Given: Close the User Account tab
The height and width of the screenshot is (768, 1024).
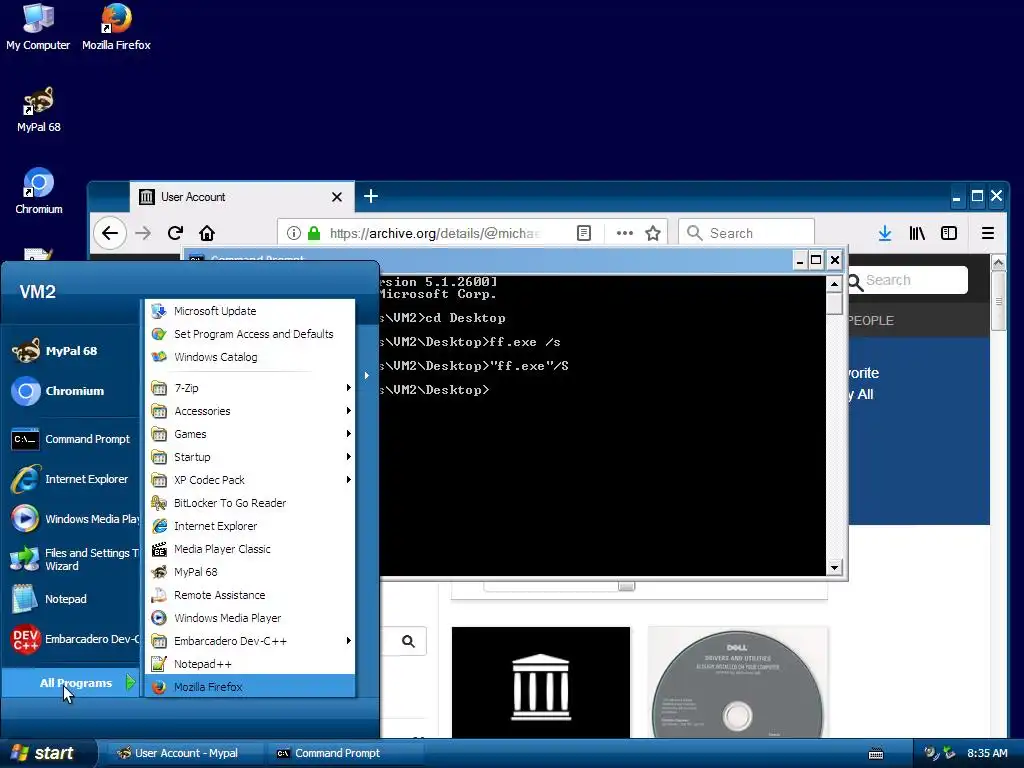Looking at the screenshot, I should coord(337,197).
